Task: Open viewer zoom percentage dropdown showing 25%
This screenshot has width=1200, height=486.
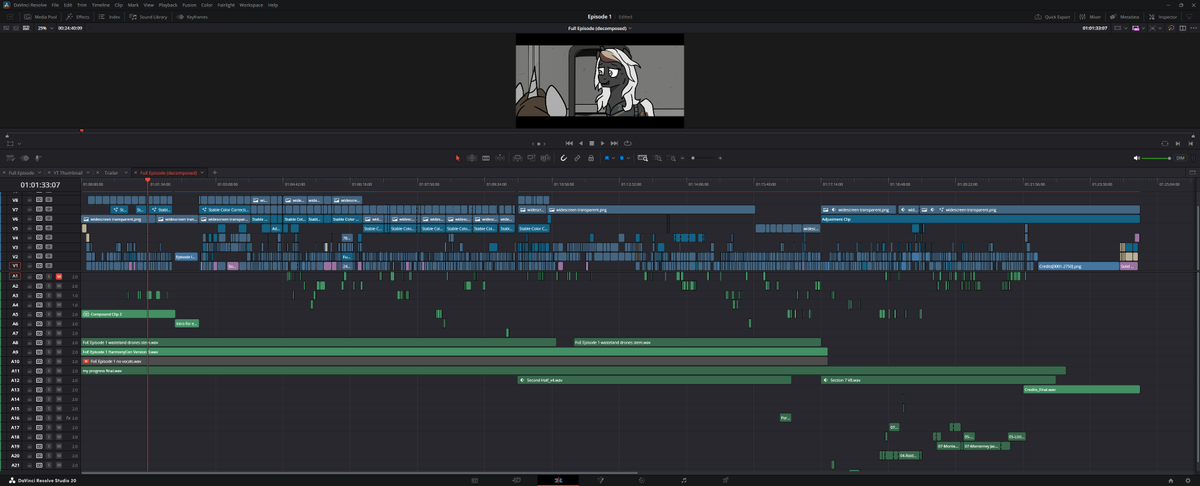Action: click(46, 28)
